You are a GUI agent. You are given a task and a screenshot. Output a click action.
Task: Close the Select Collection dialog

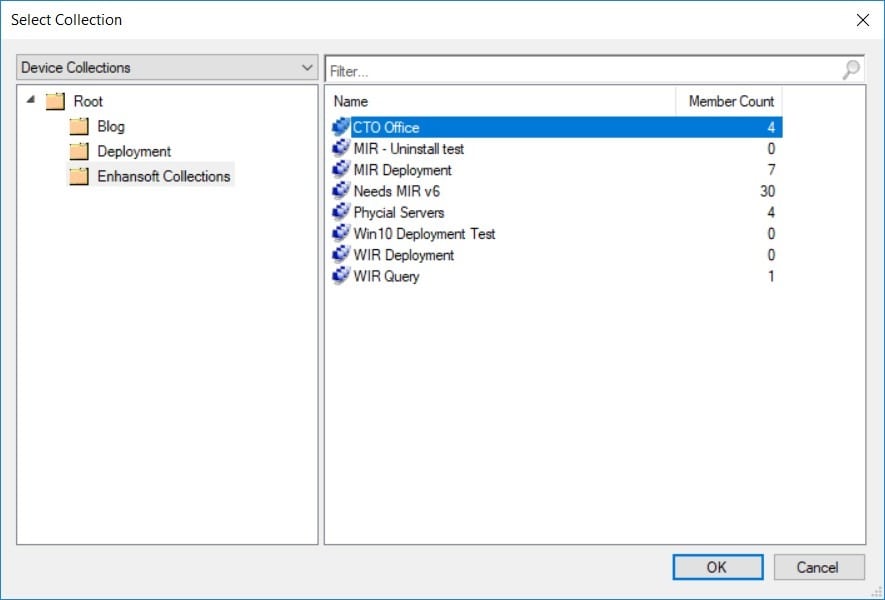(x=862, y=20)
